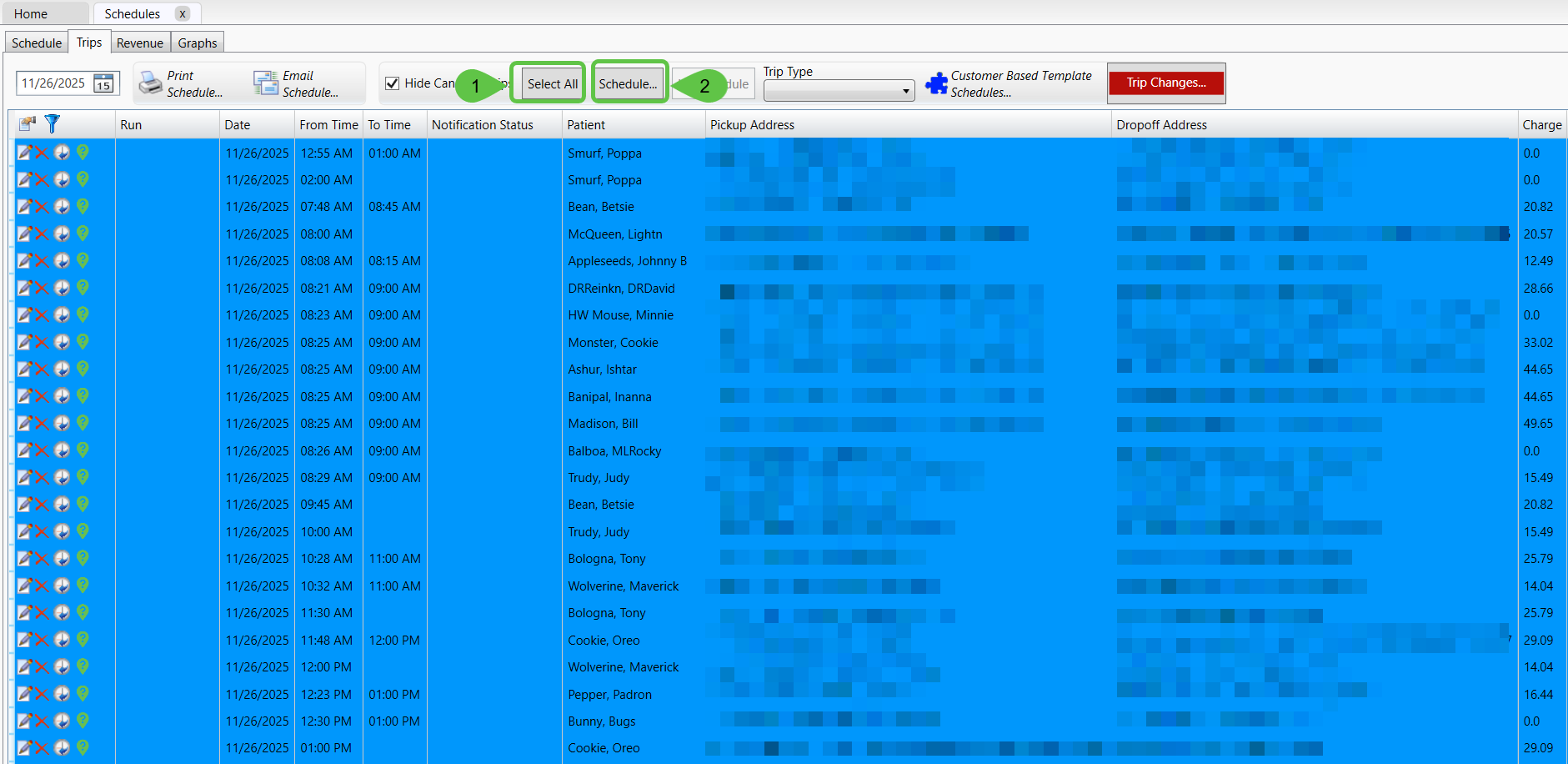The width and height of the screenshot is (1568, 764).
Task: Delete the 02:00 AM Smurf, Poppa trip
Action: click(x=42, y=179)
